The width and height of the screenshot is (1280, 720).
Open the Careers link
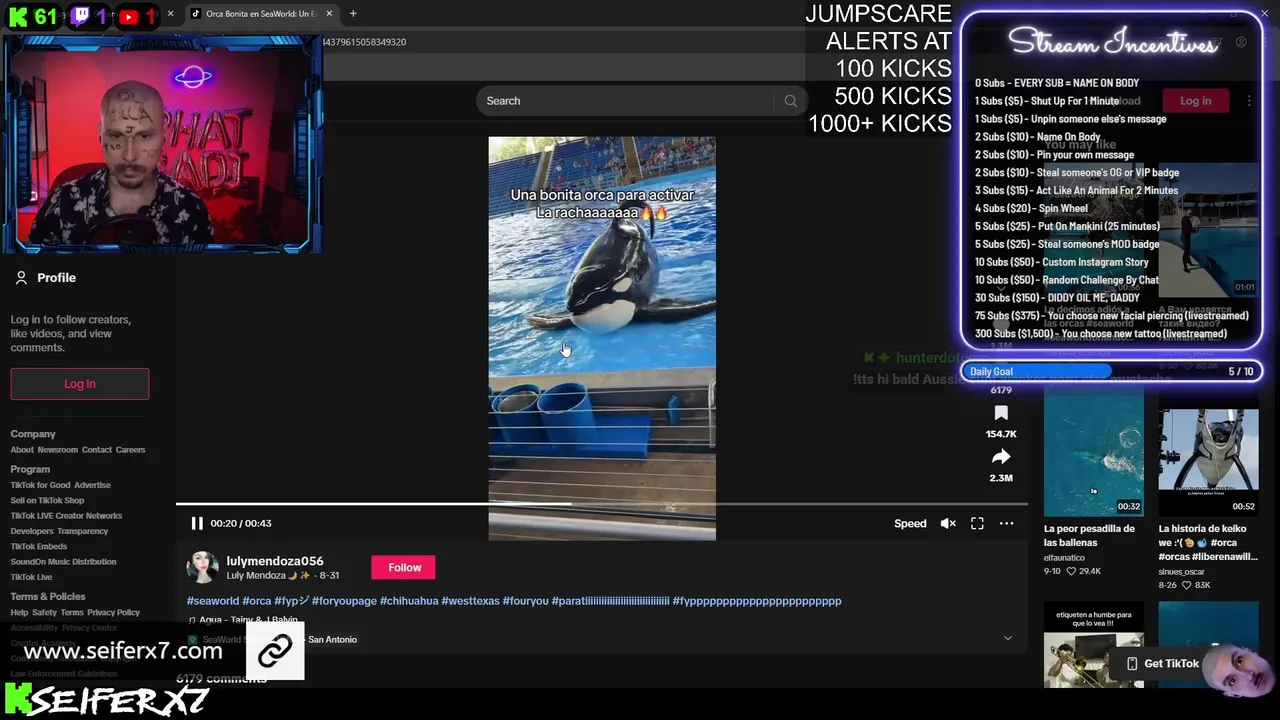(x=130, y=450)
